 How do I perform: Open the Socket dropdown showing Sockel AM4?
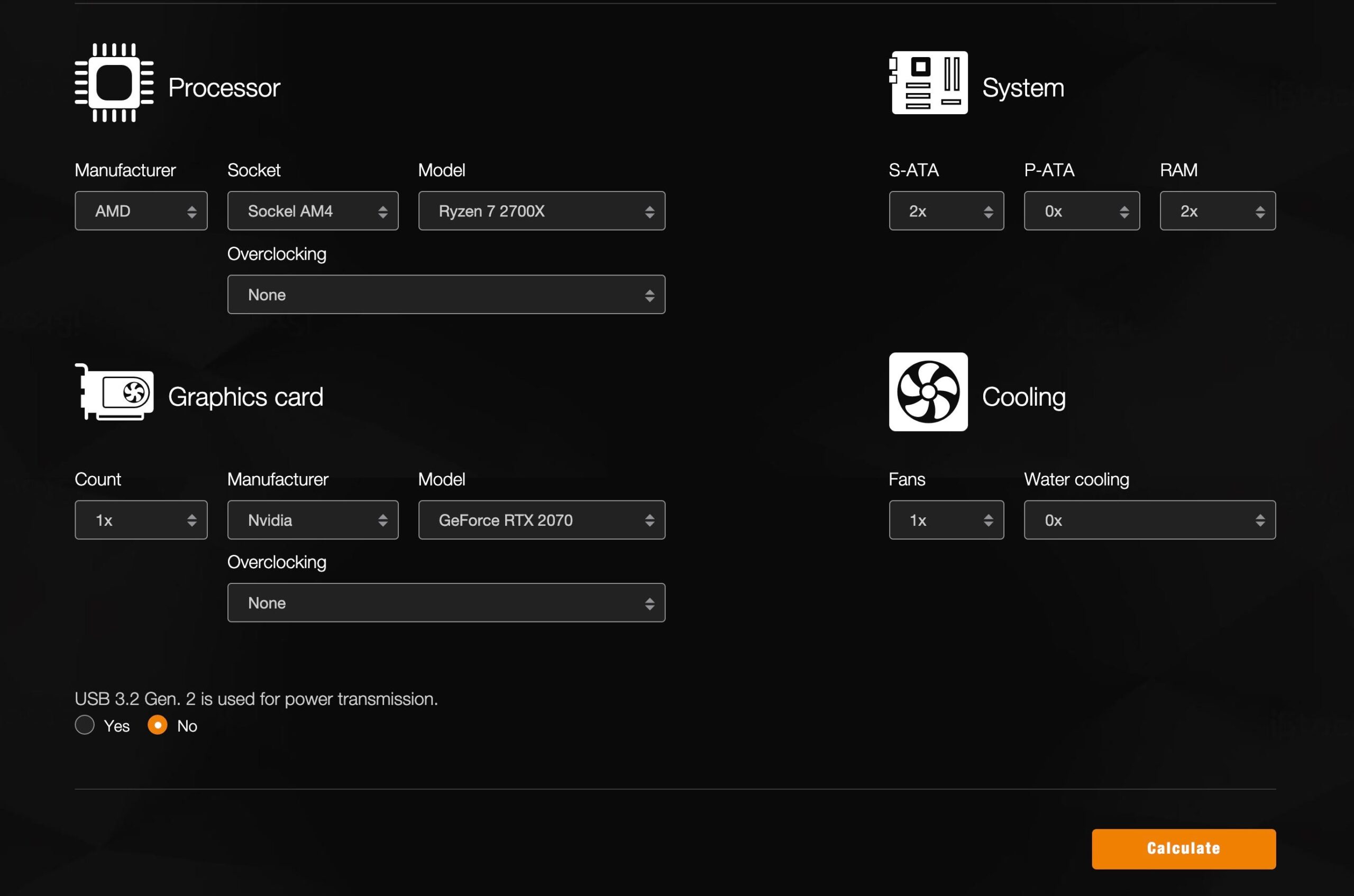(313, 211)
